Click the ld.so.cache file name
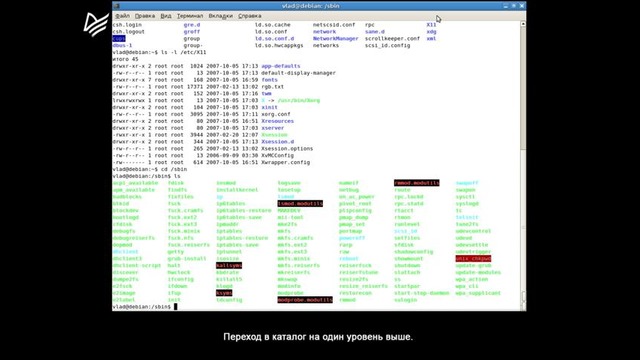The image size is (640, 360). (273, 24)
